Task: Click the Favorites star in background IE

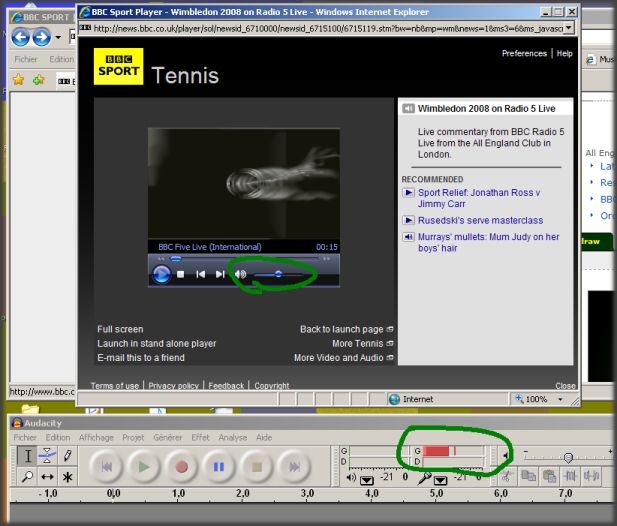Action: (x=18, y=80)
